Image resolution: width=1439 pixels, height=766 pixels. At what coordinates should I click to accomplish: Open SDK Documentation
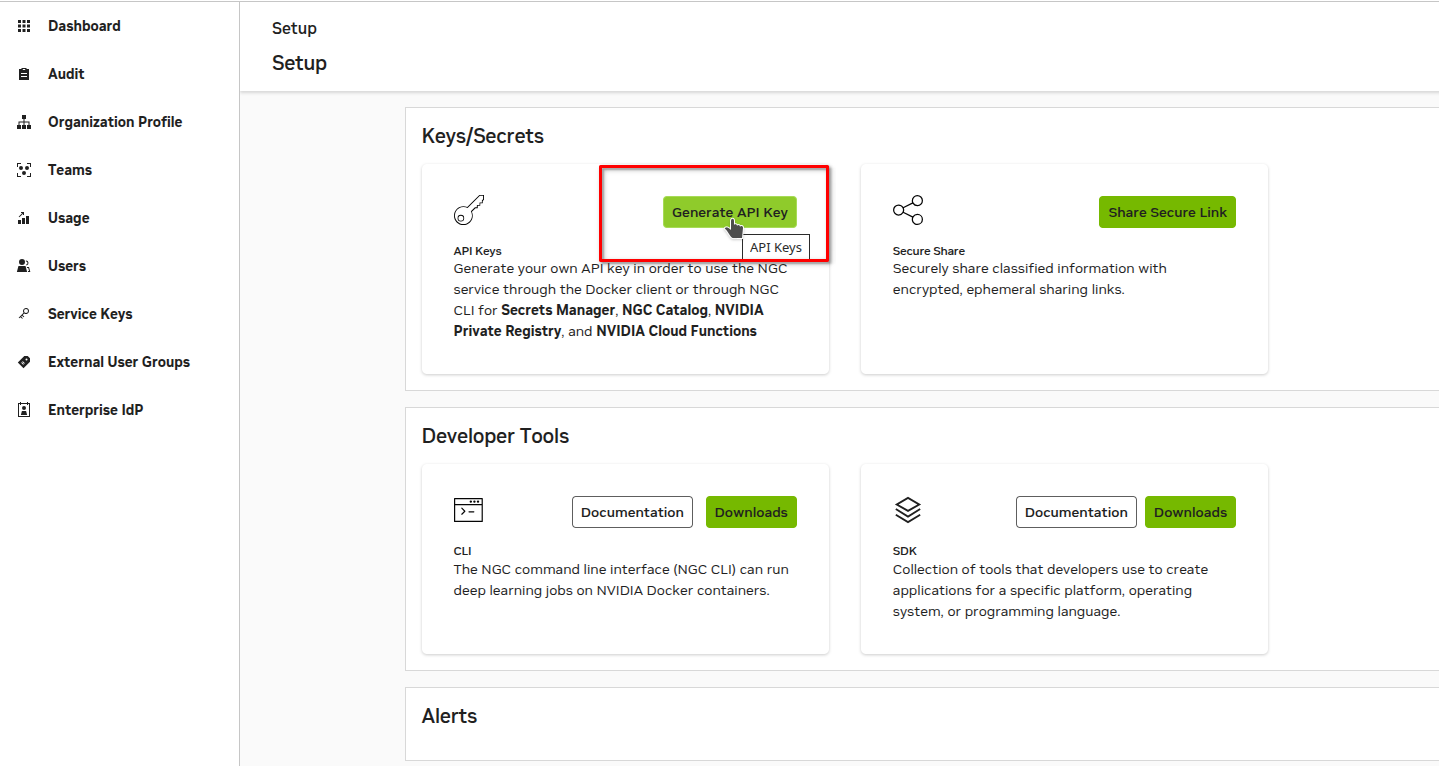point(1076,512)
